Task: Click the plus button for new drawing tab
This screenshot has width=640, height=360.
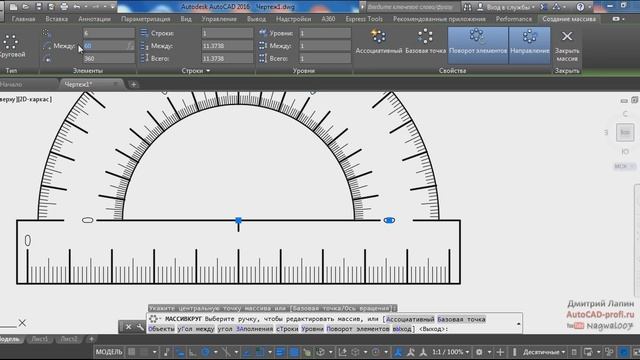Action: (133, 84)
